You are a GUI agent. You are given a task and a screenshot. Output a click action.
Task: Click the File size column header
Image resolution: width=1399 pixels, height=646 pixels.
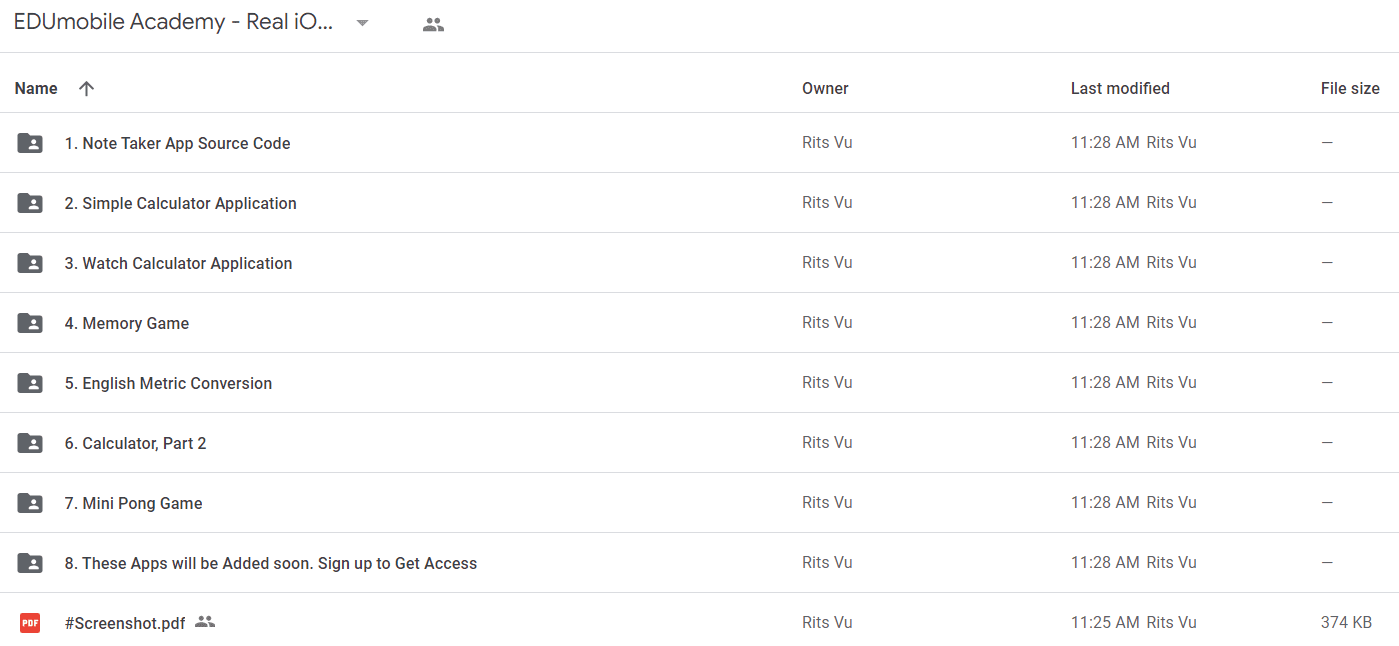click(x=1350, y=88)
